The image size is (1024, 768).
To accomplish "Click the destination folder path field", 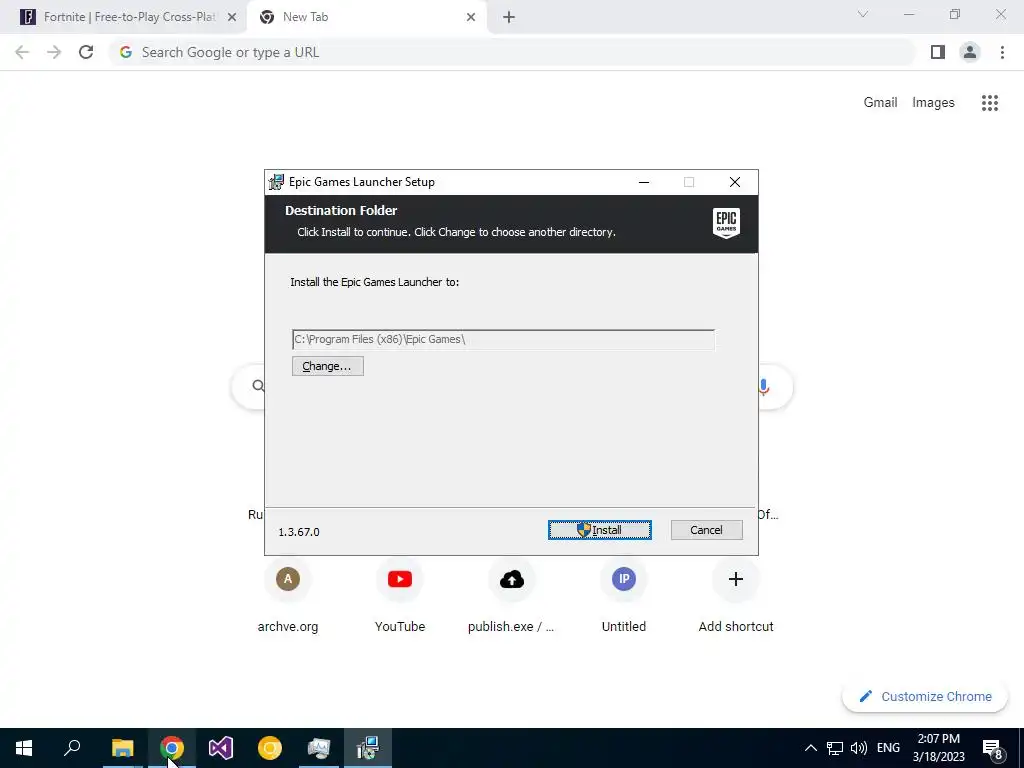I will [503, 340].
